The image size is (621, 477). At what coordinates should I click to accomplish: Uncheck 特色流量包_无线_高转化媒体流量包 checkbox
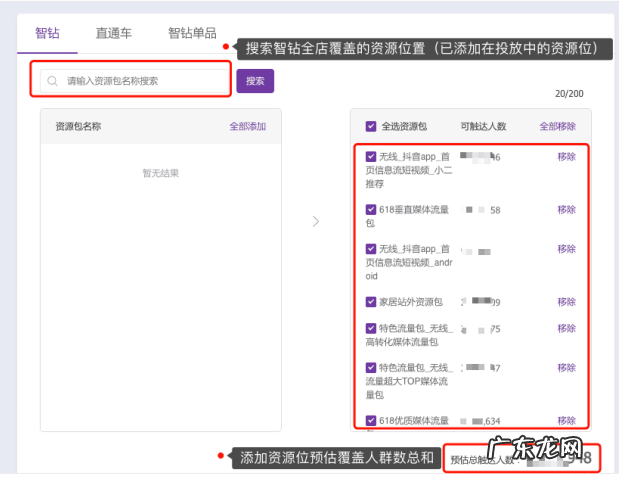[371, 328]
